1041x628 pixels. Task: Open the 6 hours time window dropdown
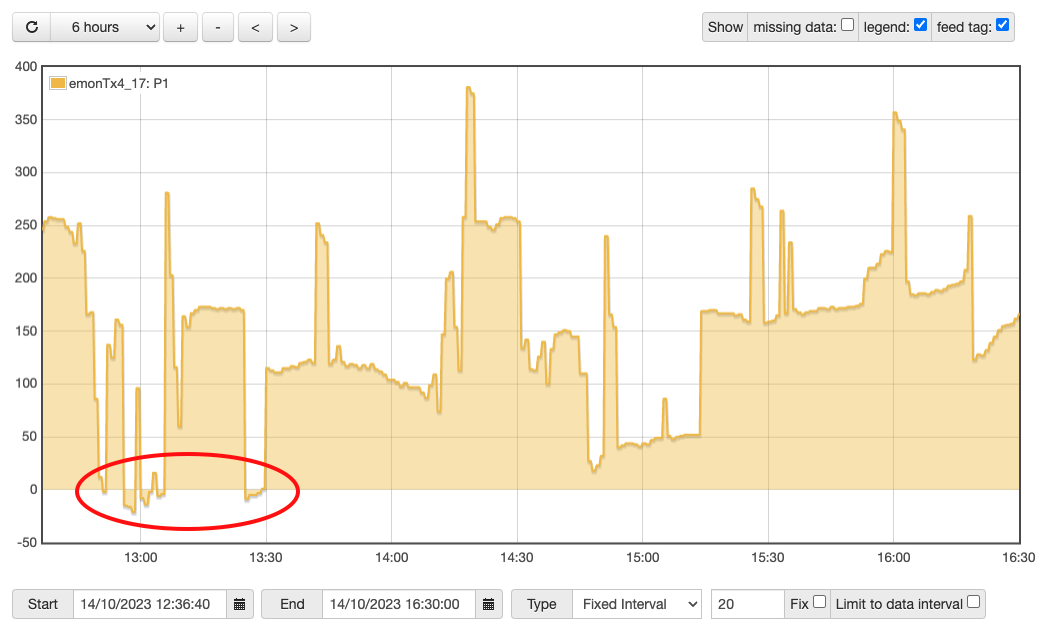(x=105, y=27)
